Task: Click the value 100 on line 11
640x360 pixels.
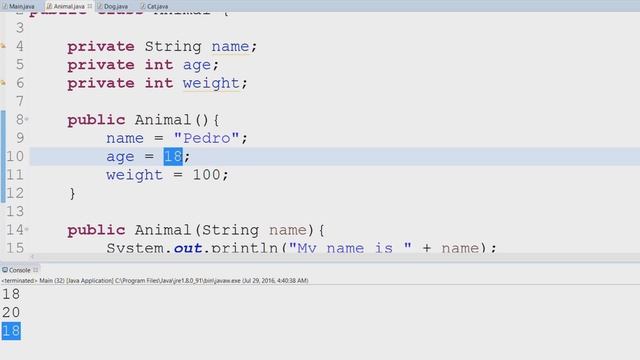Action: 206,175
